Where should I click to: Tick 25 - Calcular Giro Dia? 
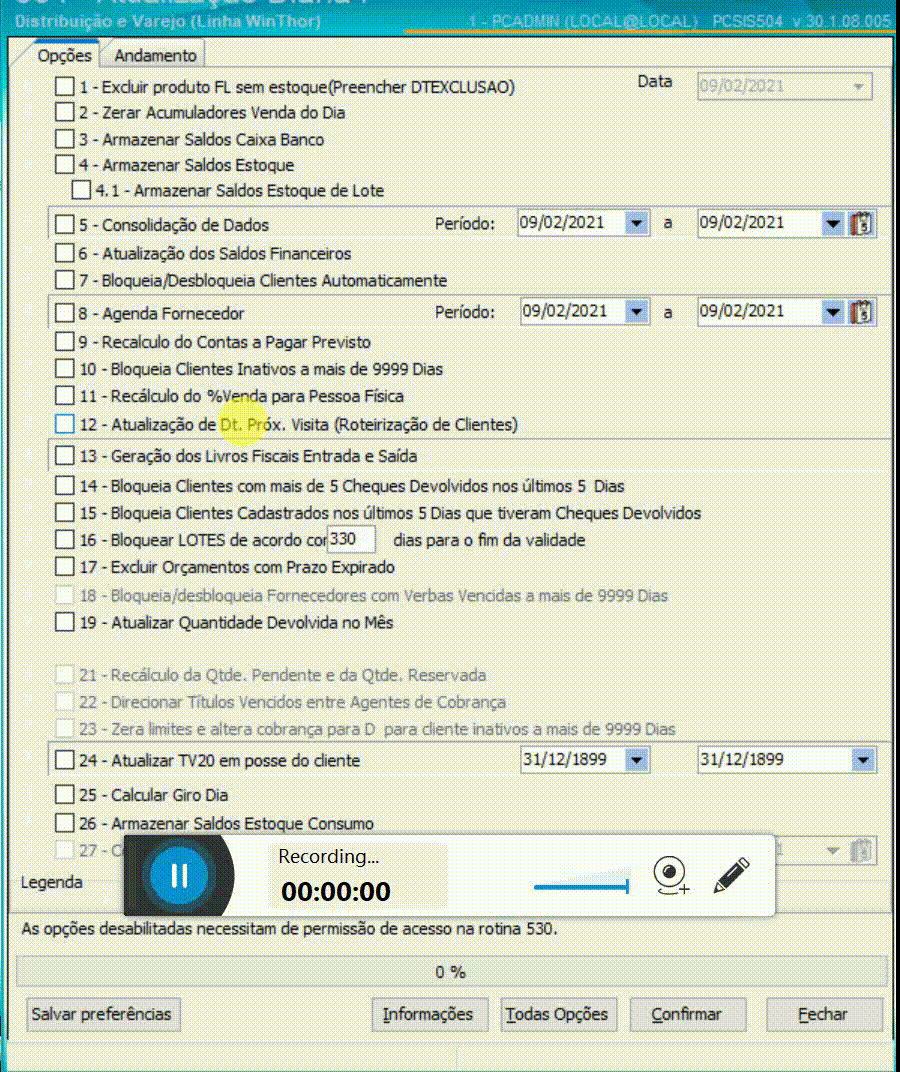click(64, 795)
